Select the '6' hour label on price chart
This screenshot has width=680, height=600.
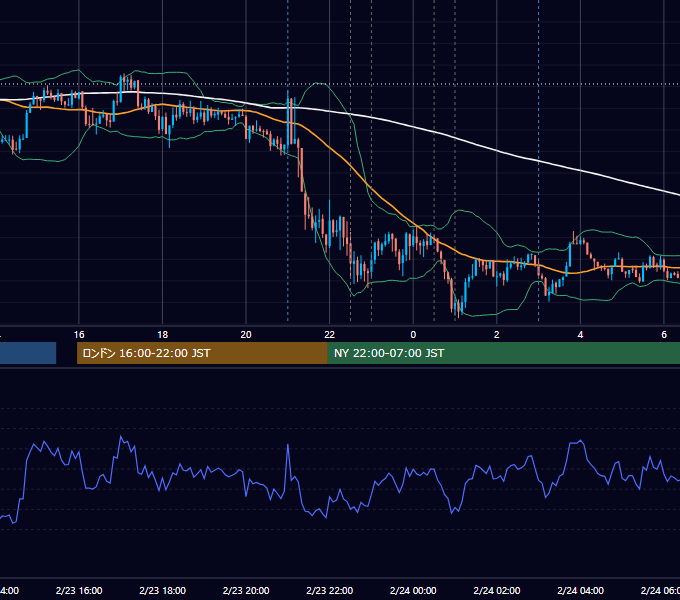coord(664,335)
